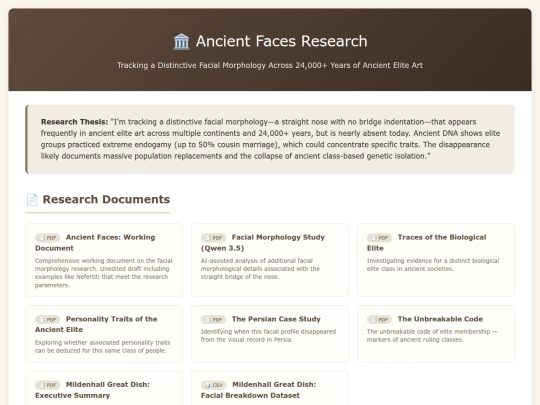
Task: Click description about AI-assisted analysis
Action: click(260, 269)
